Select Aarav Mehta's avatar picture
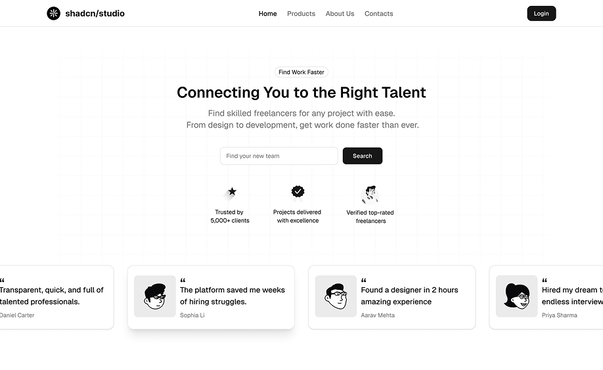The height and width of the screenshot is (370, 603). coord(336,296)
